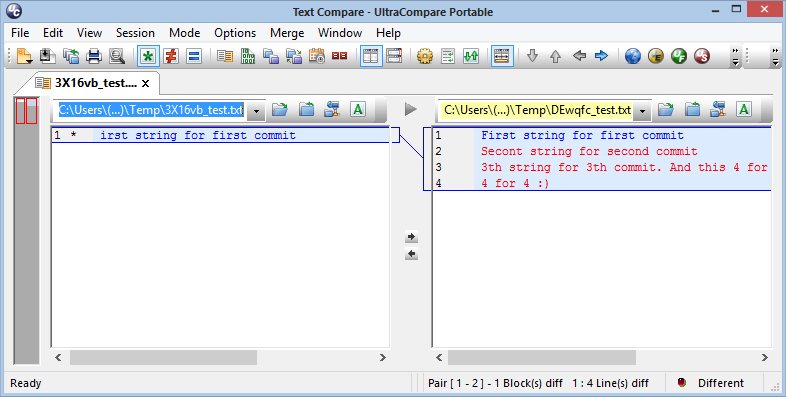Viewport: 786px width, 397px height.
Task: Browse for right file with folder icon
Action: [x=666, y=109]
